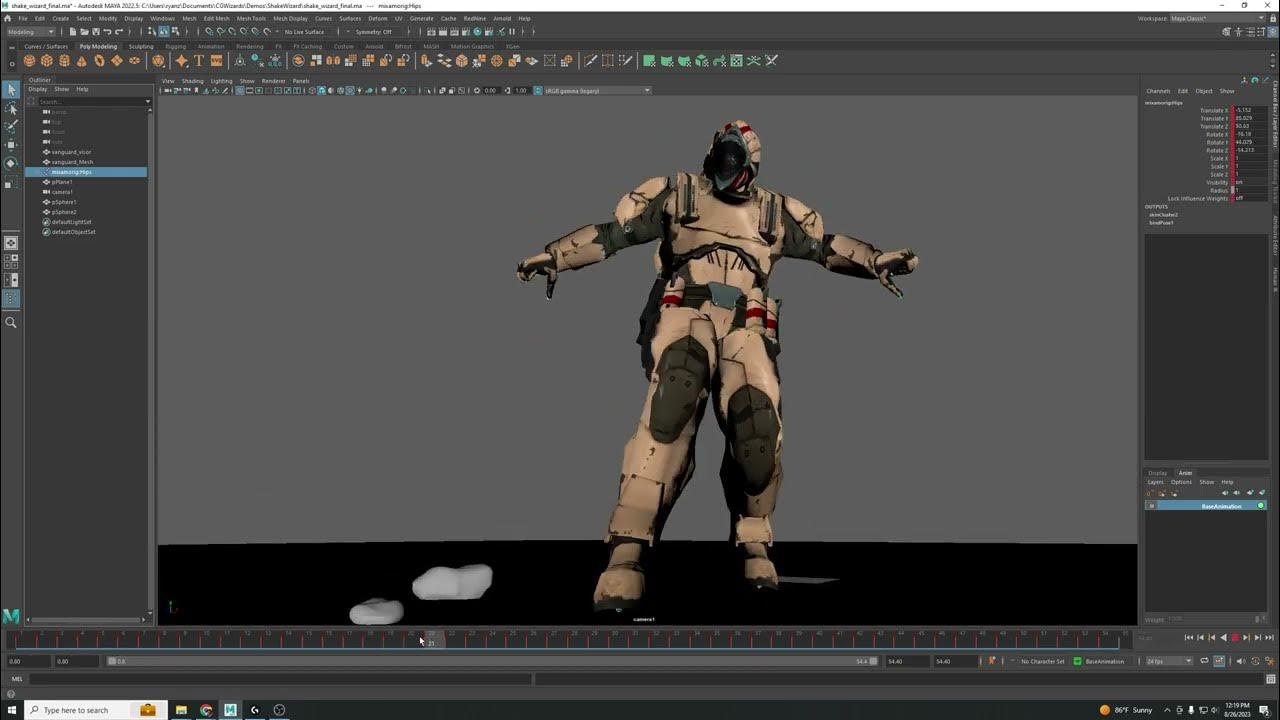This screenshot has height=720, width=1280.
Task: Create a polygon cube from the shelf
Action: pyautogui.click(x=47, y=61)
